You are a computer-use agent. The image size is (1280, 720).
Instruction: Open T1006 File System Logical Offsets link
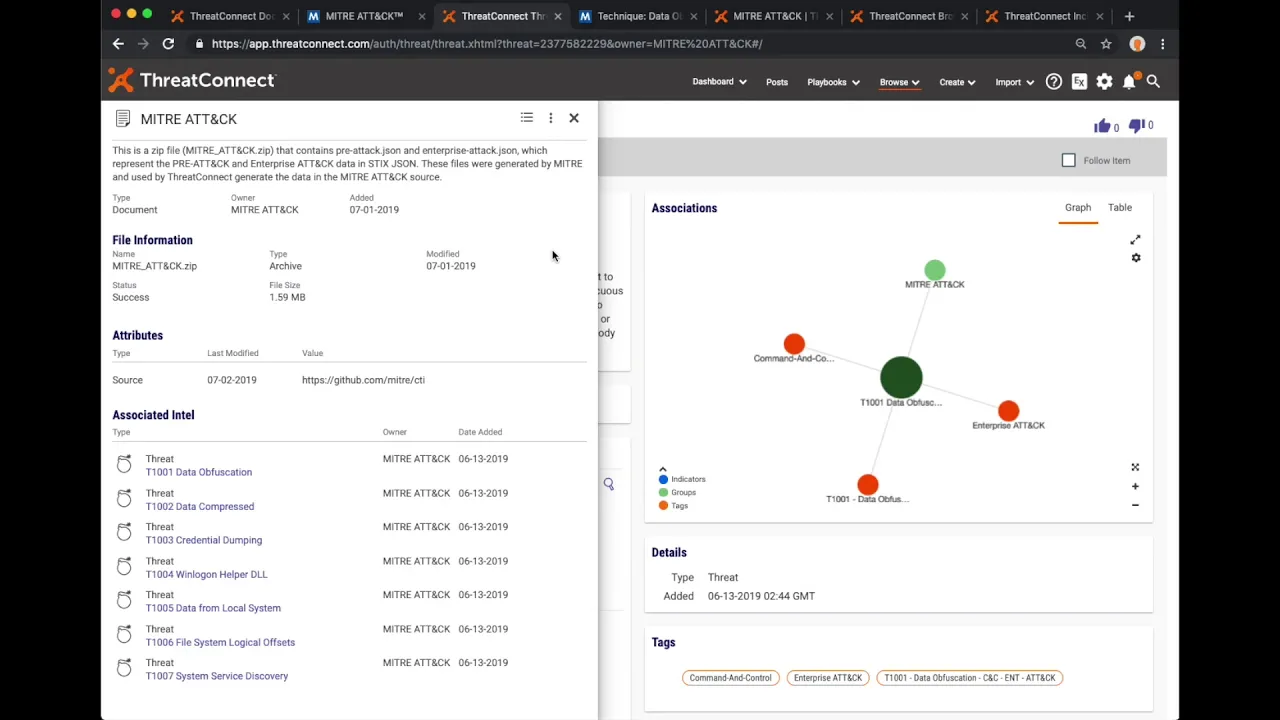click(x=220, y=642)
